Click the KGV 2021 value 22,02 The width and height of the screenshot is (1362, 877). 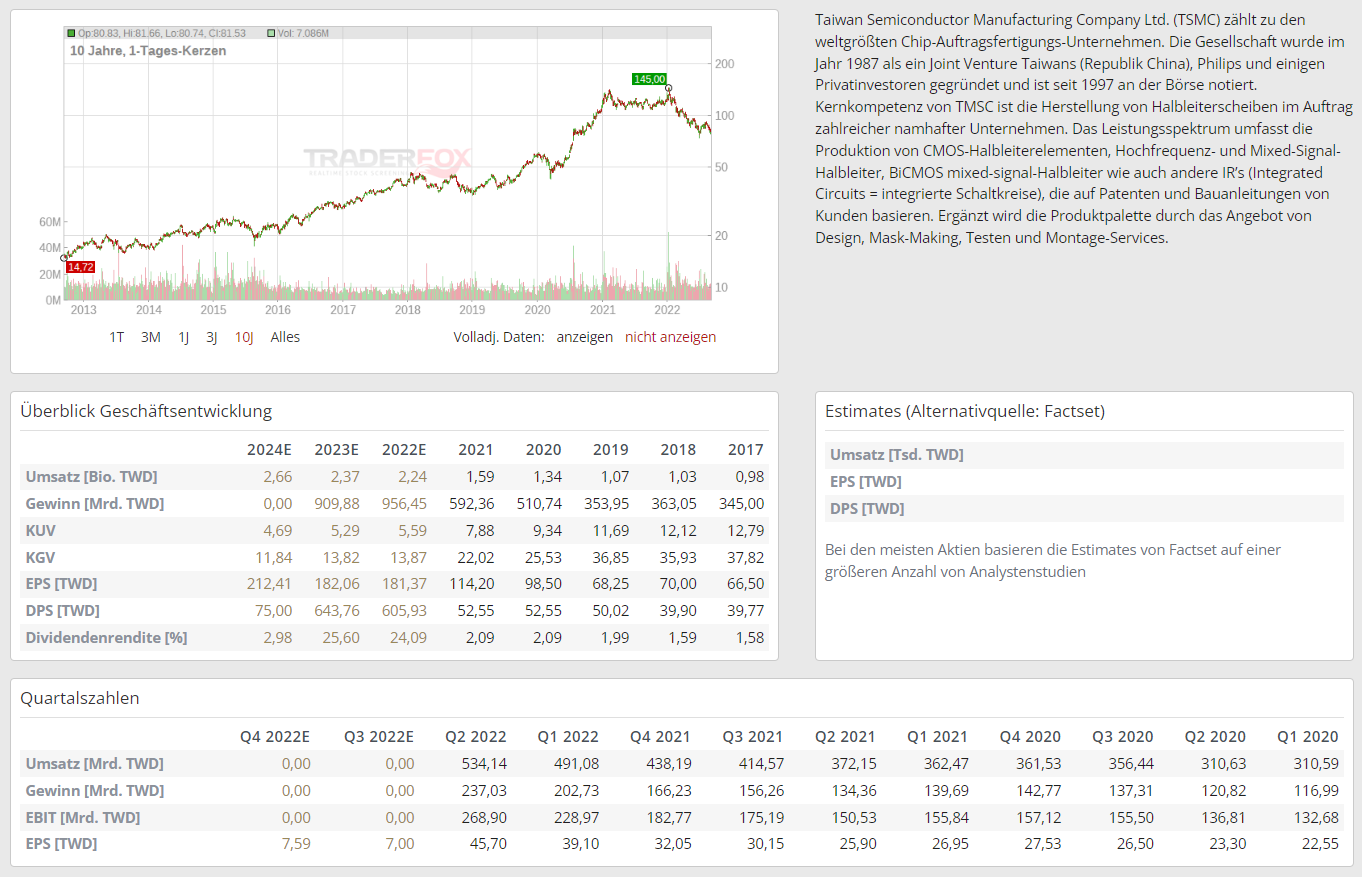click(477, 557)
